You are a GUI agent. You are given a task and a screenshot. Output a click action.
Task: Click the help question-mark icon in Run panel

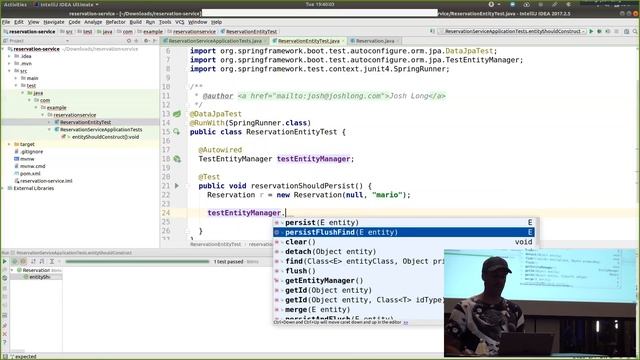pos(4,342)
